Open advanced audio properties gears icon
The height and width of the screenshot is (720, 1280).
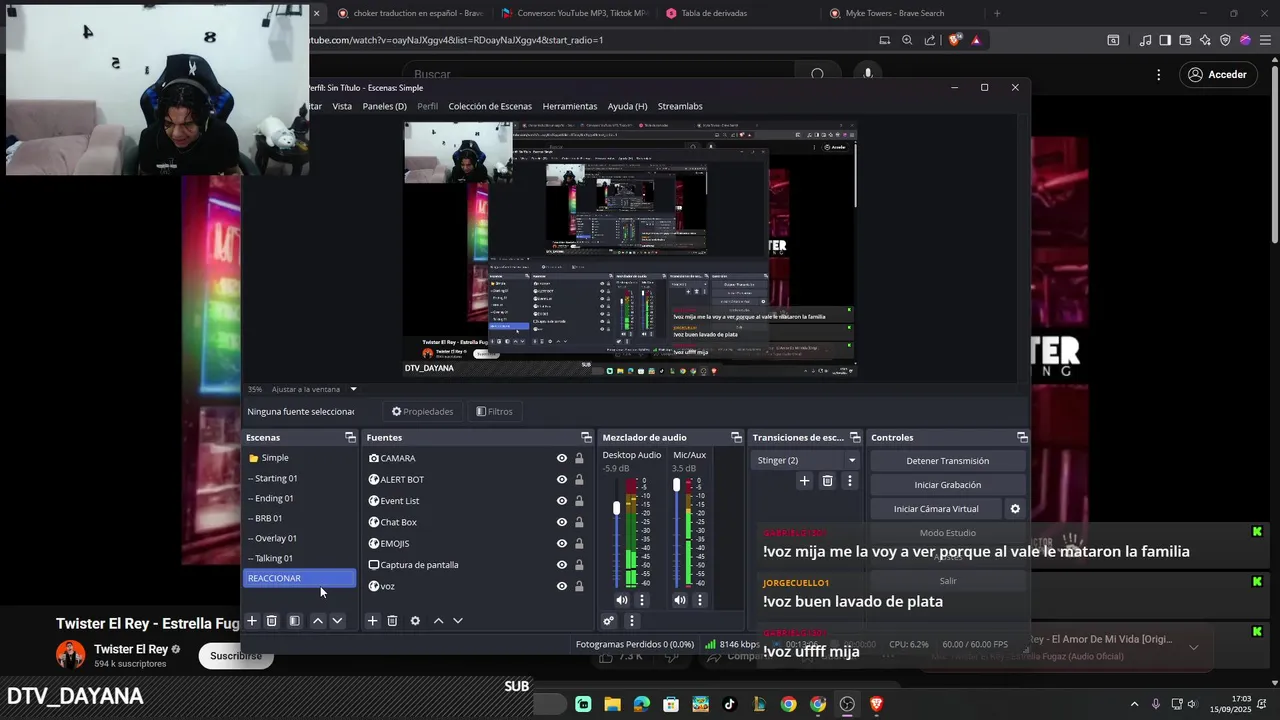(609, 621)
